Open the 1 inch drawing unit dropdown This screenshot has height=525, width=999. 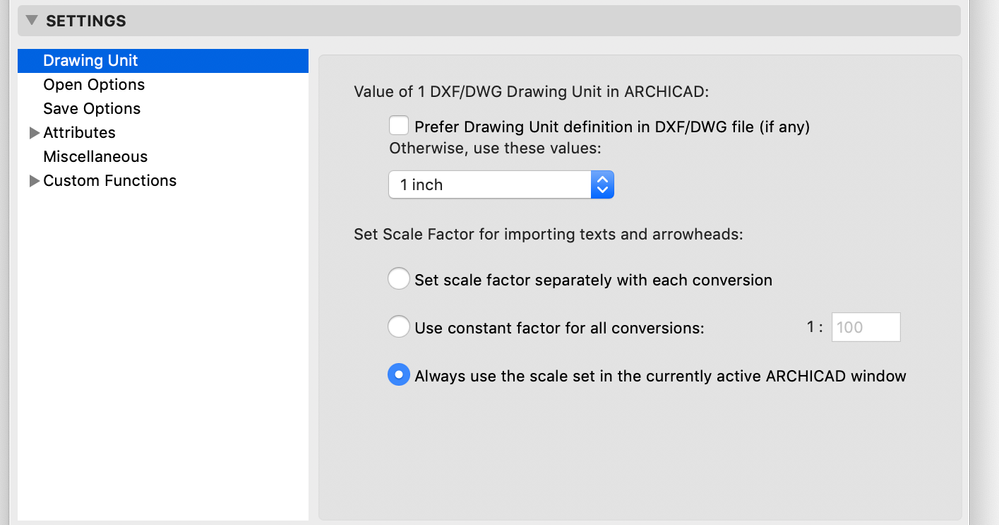click(x=501, y=185)
